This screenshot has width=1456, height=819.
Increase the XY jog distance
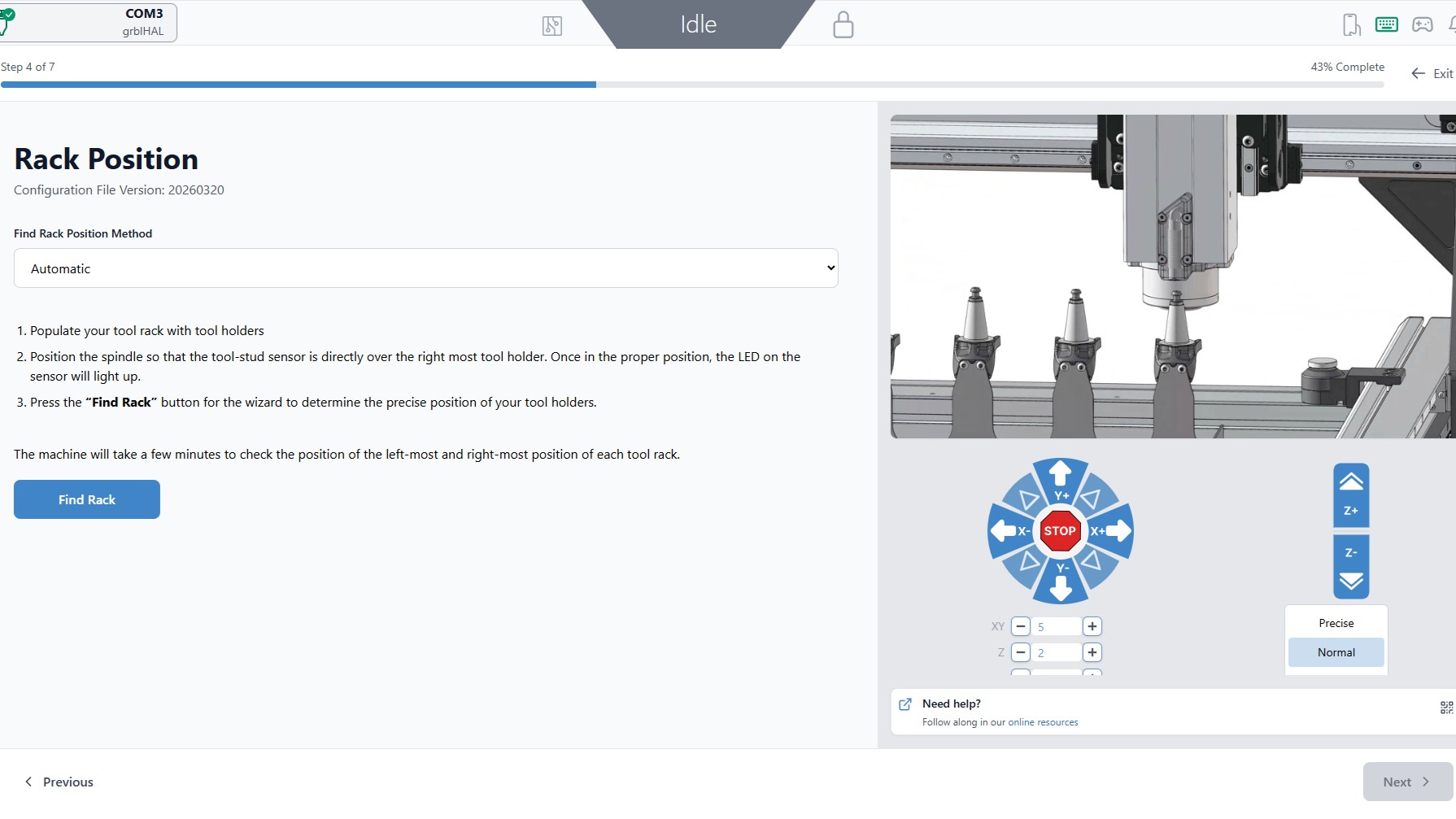point(1092,626)
